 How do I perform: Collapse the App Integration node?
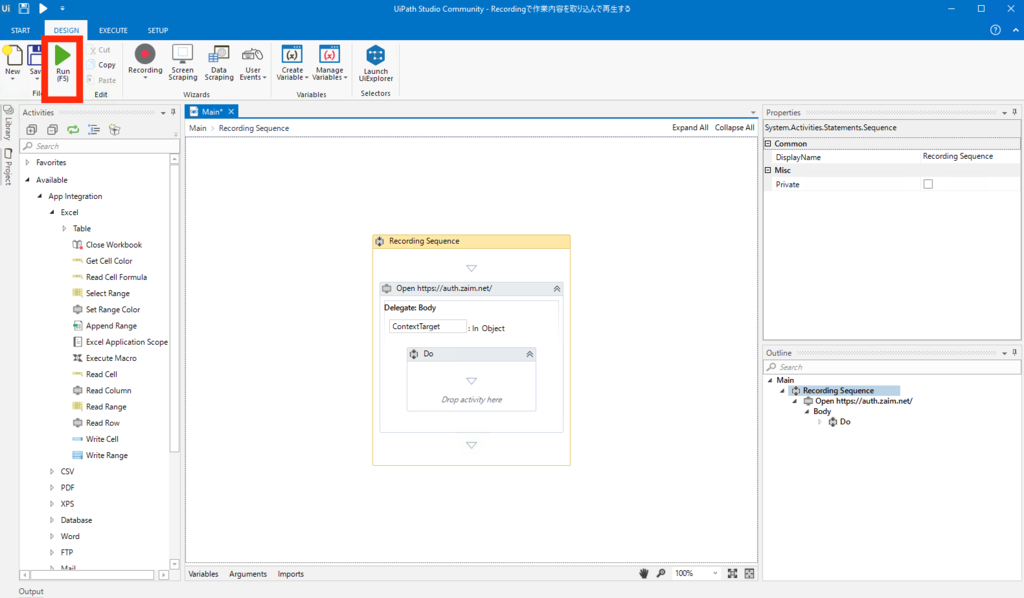point(40,196)
